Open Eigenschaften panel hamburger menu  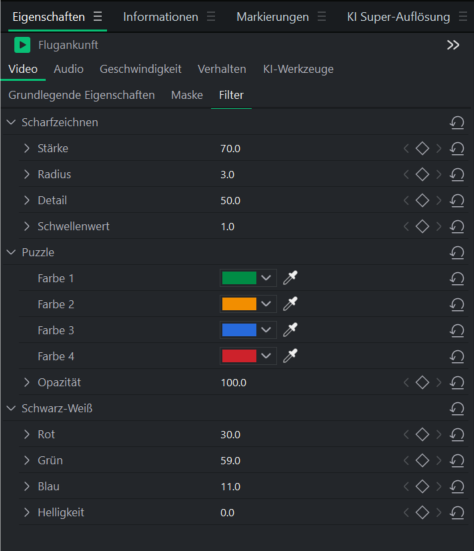tap(98, 17)
